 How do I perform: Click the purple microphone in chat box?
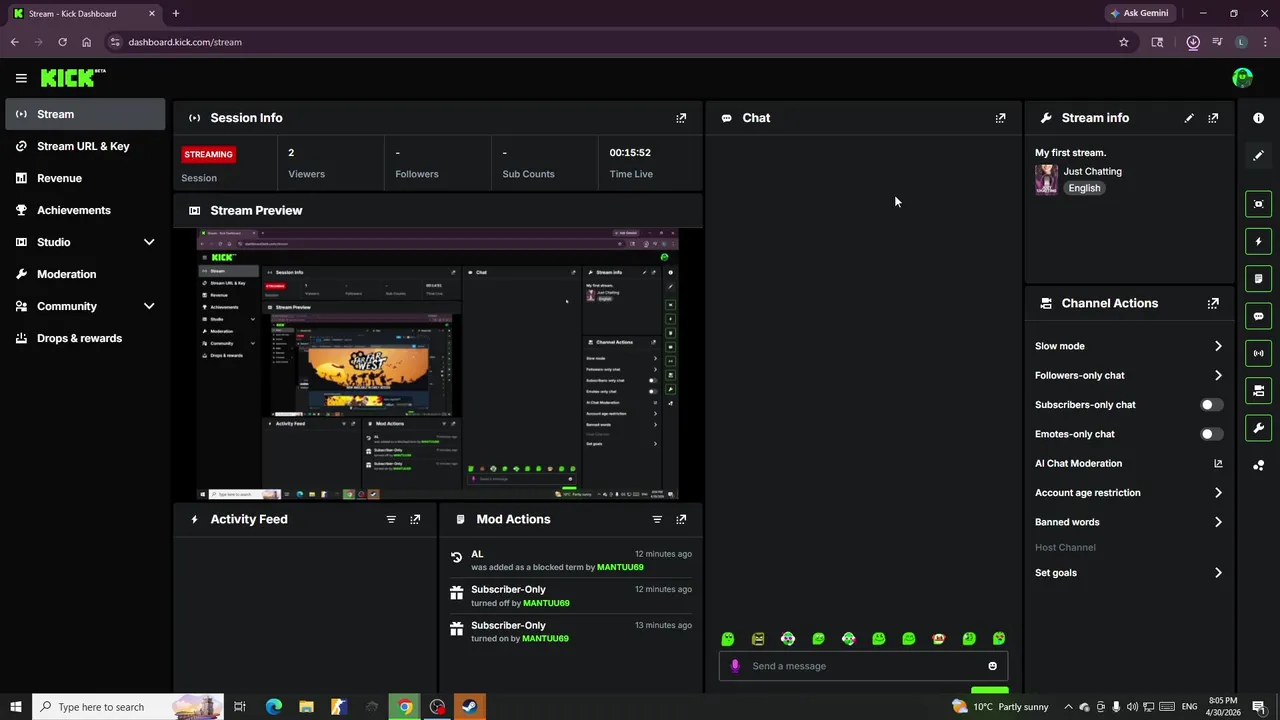click(x=735, y=666)
